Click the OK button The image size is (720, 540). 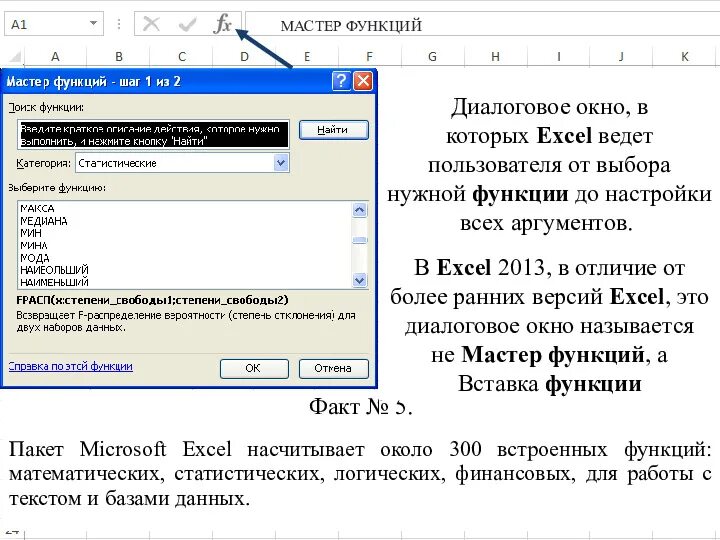pos(254,368)
